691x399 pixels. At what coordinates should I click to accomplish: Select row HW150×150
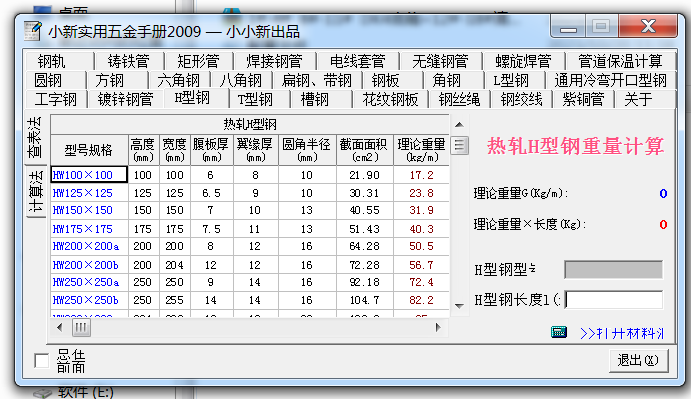[x=250, y=210]
